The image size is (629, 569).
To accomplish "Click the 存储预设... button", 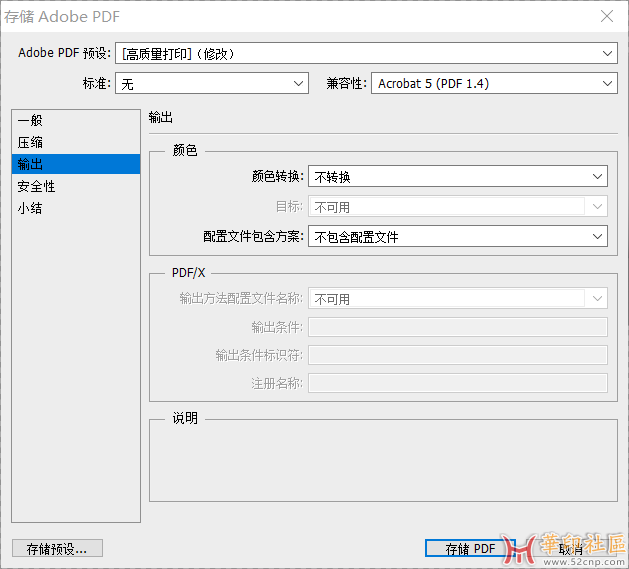I will [57, 548].
